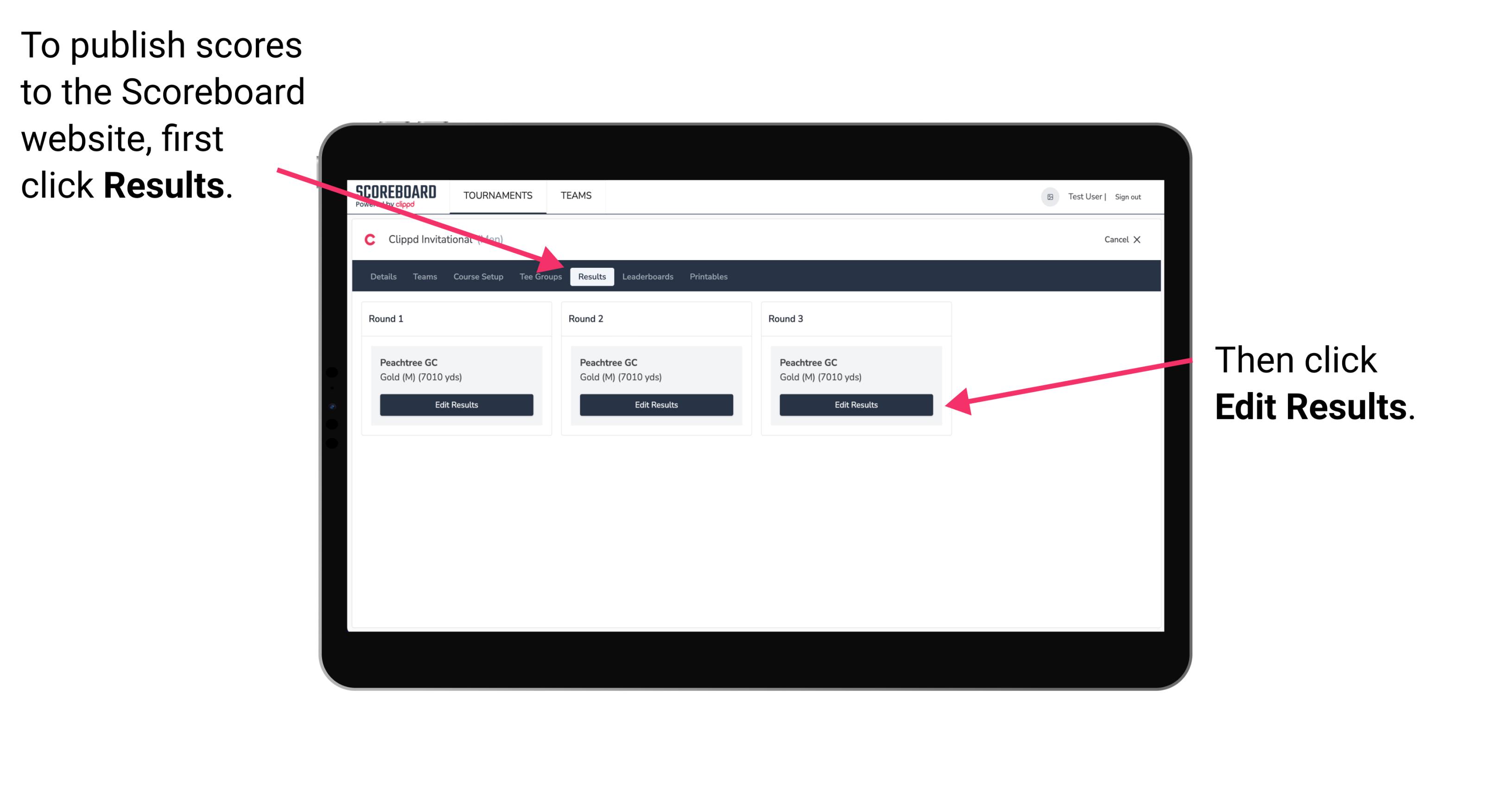Click the Cancel X close icon
Viewport: 1509px width, 812px height.
pos(1131,240)
